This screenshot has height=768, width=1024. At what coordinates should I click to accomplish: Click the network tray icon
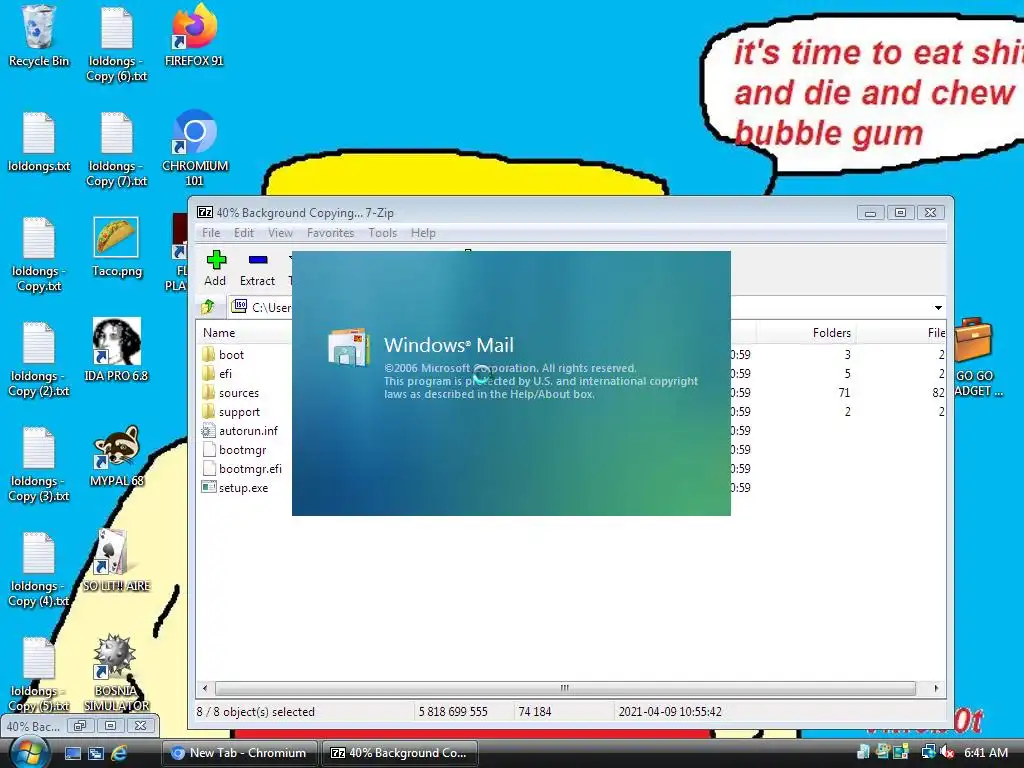(928, 752)
